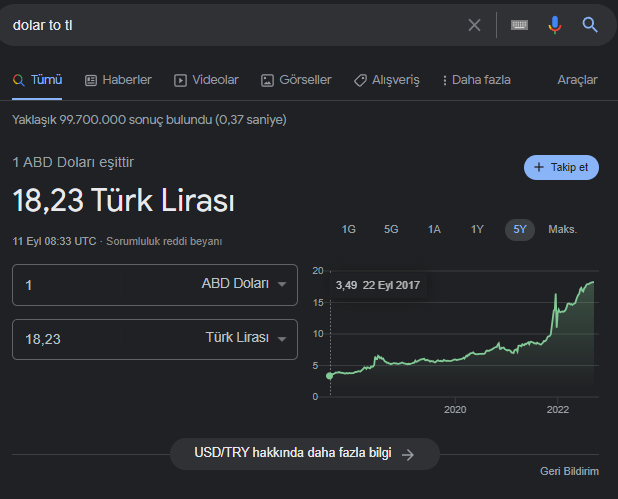The width and height of the screenshot is (618, 499).
Task: Click the Görseller image icon
Action: [x=267, y=80]
